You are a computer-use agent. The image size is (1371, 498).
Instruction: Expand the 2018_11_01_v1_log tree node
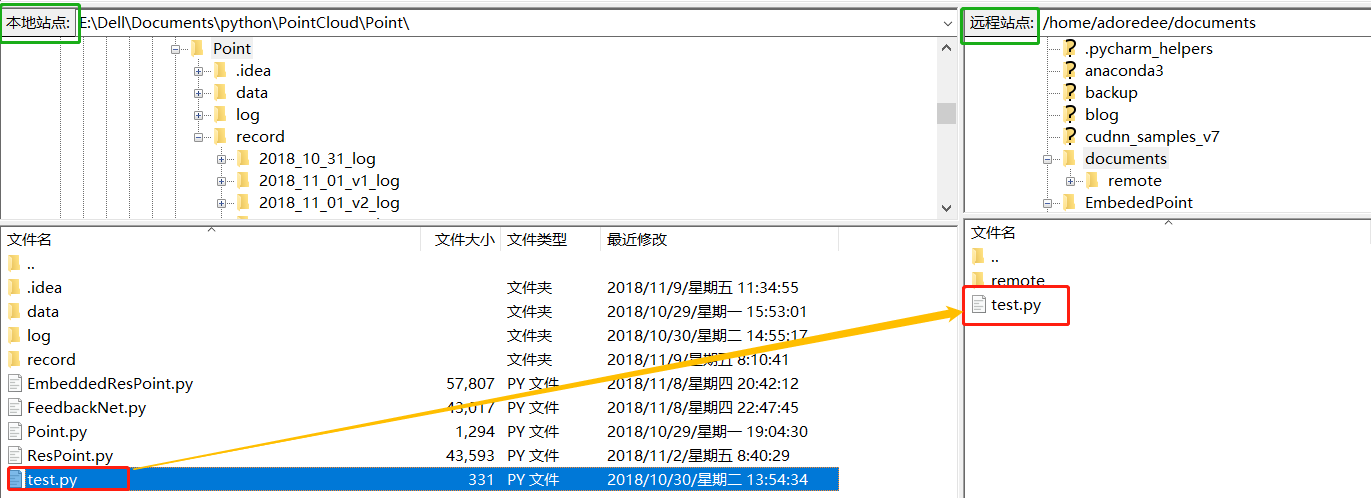click(221, 180)
